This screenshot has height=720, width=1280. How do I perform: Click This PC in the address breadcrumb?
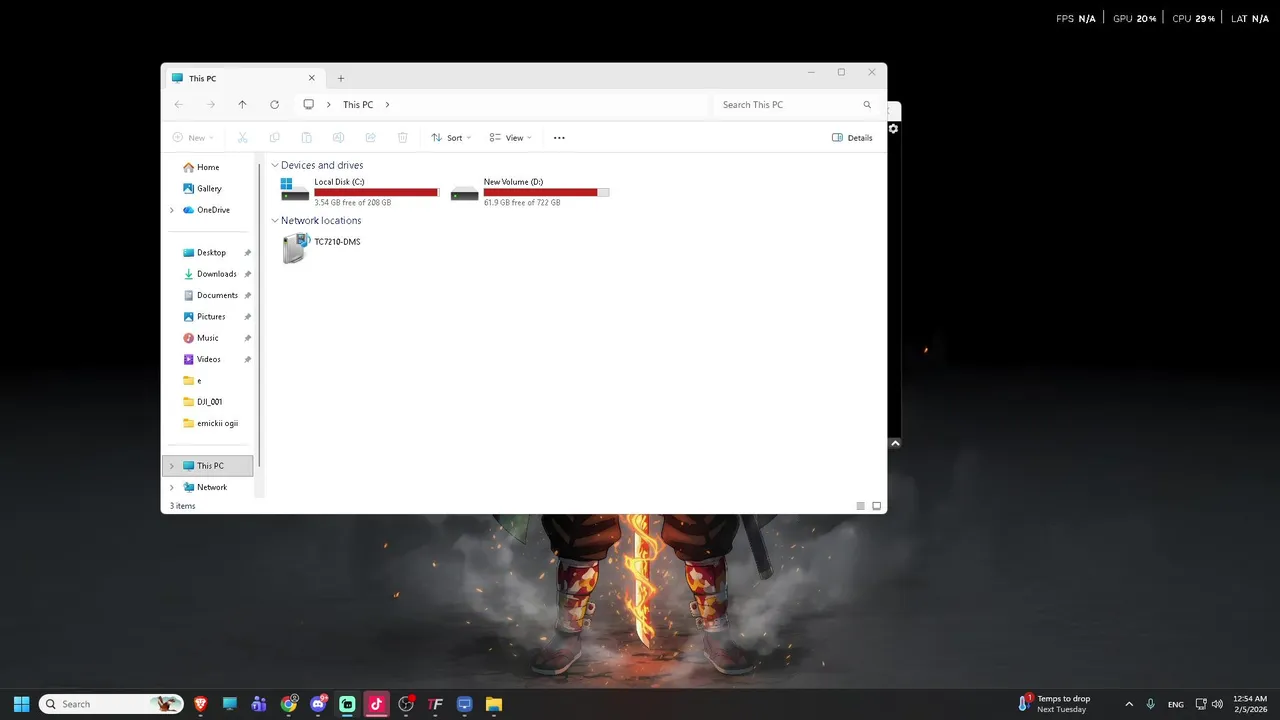[358, 104]
